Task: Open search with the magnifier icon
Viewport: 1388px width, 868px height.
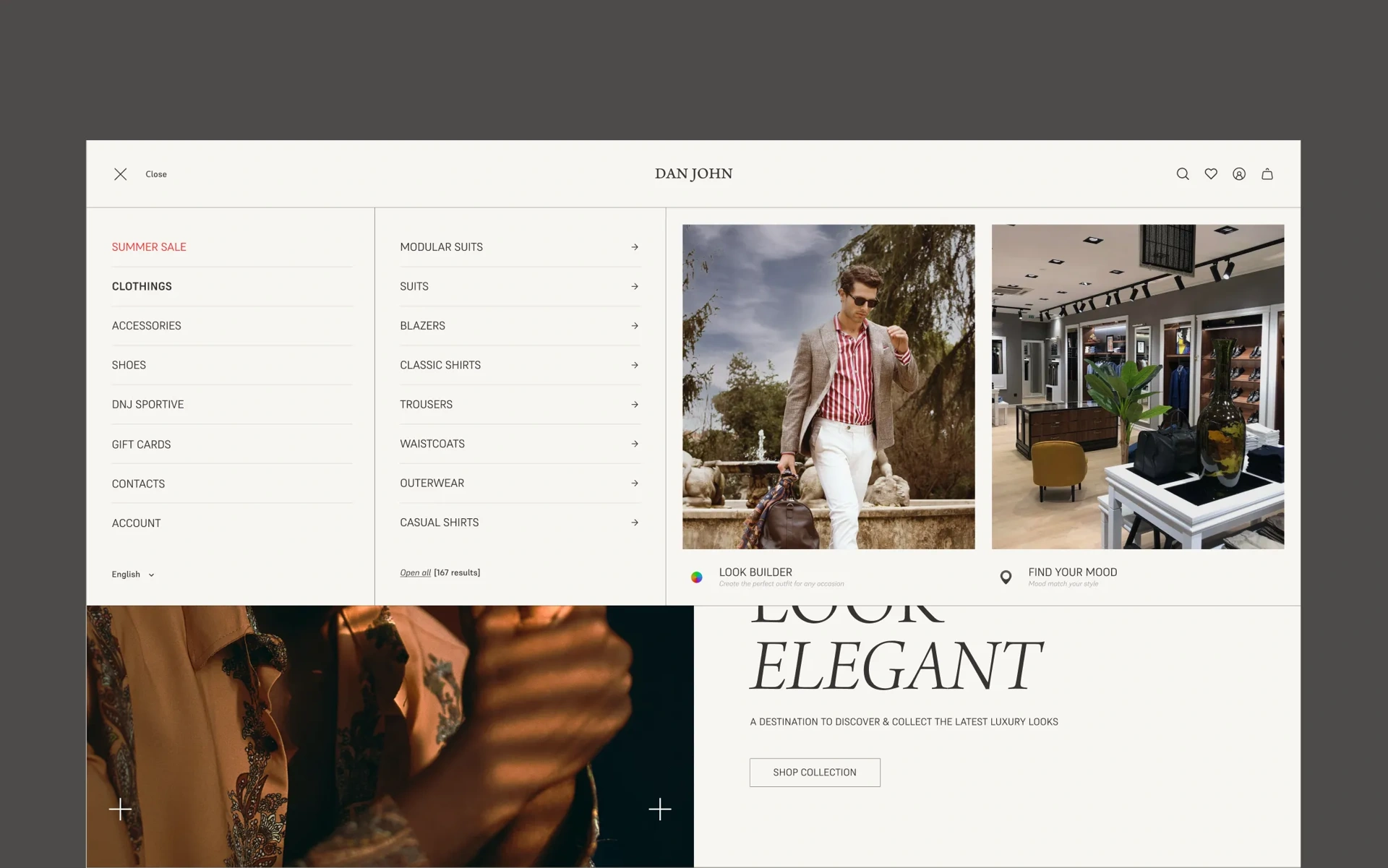Action: 1183,174
